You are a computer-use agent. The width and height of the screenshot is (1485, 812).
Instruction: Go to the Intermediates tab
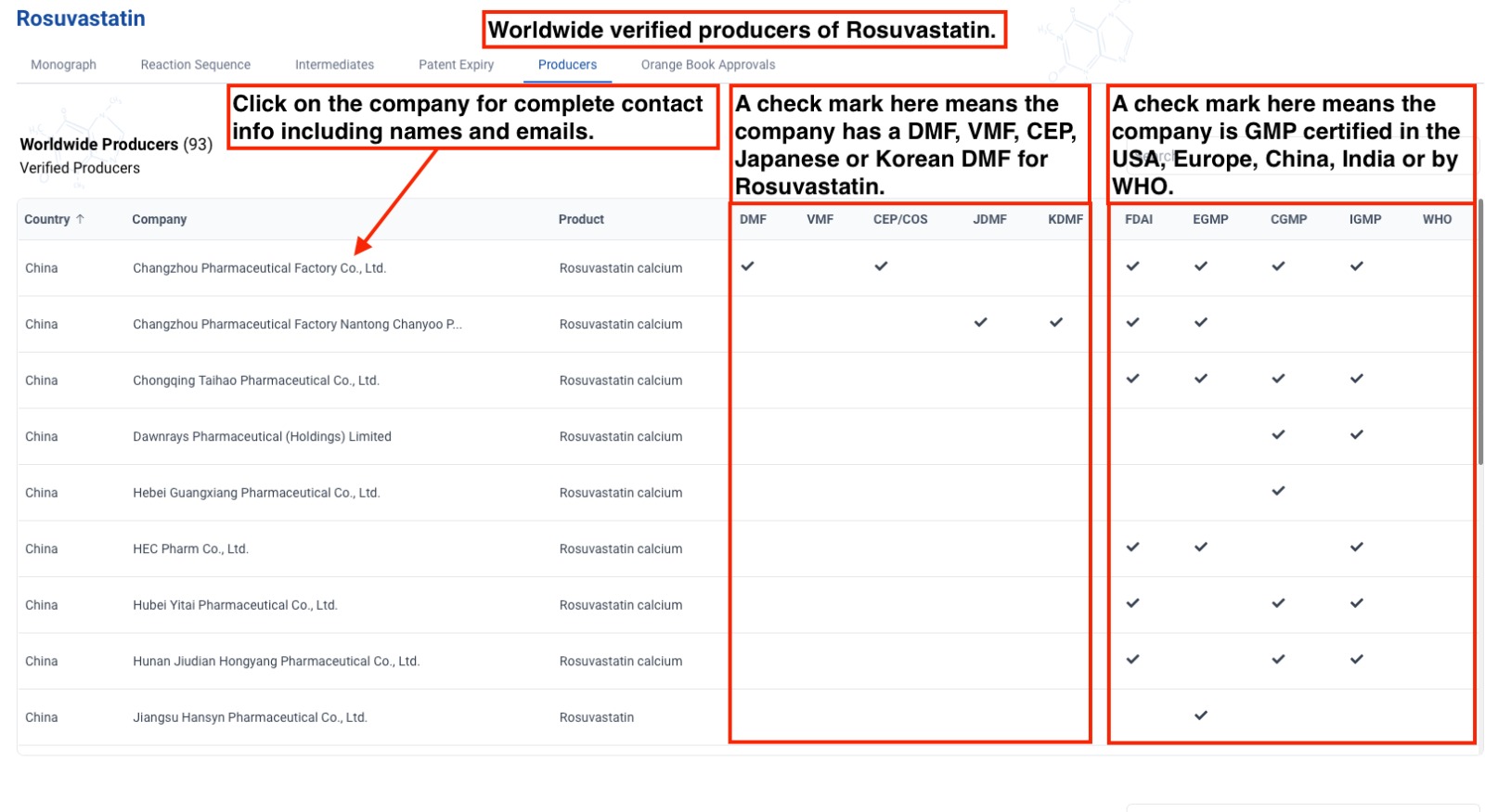click(x=334, y=65)
